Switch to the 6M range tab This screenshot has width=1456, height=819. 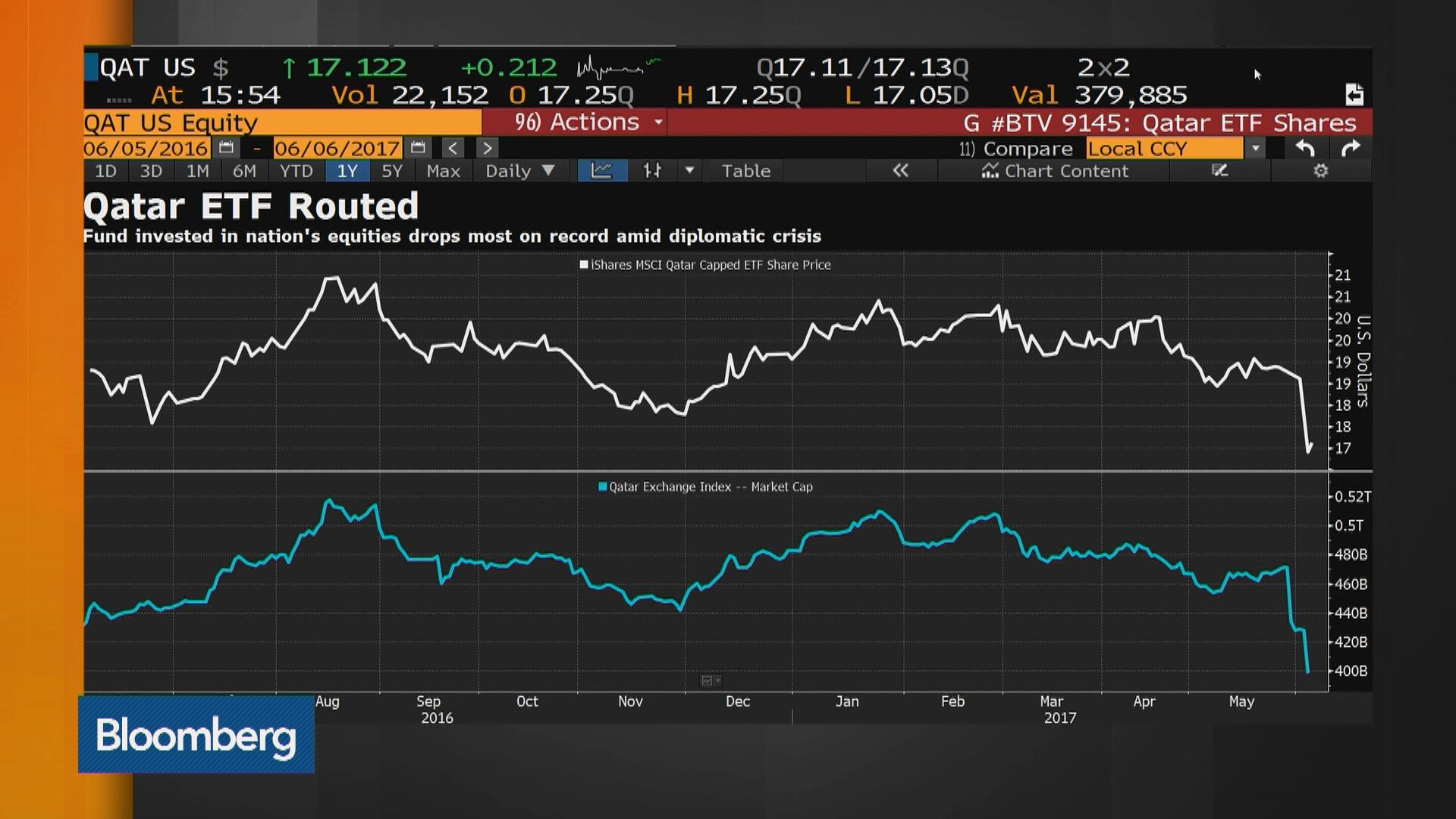pos(244,171)
